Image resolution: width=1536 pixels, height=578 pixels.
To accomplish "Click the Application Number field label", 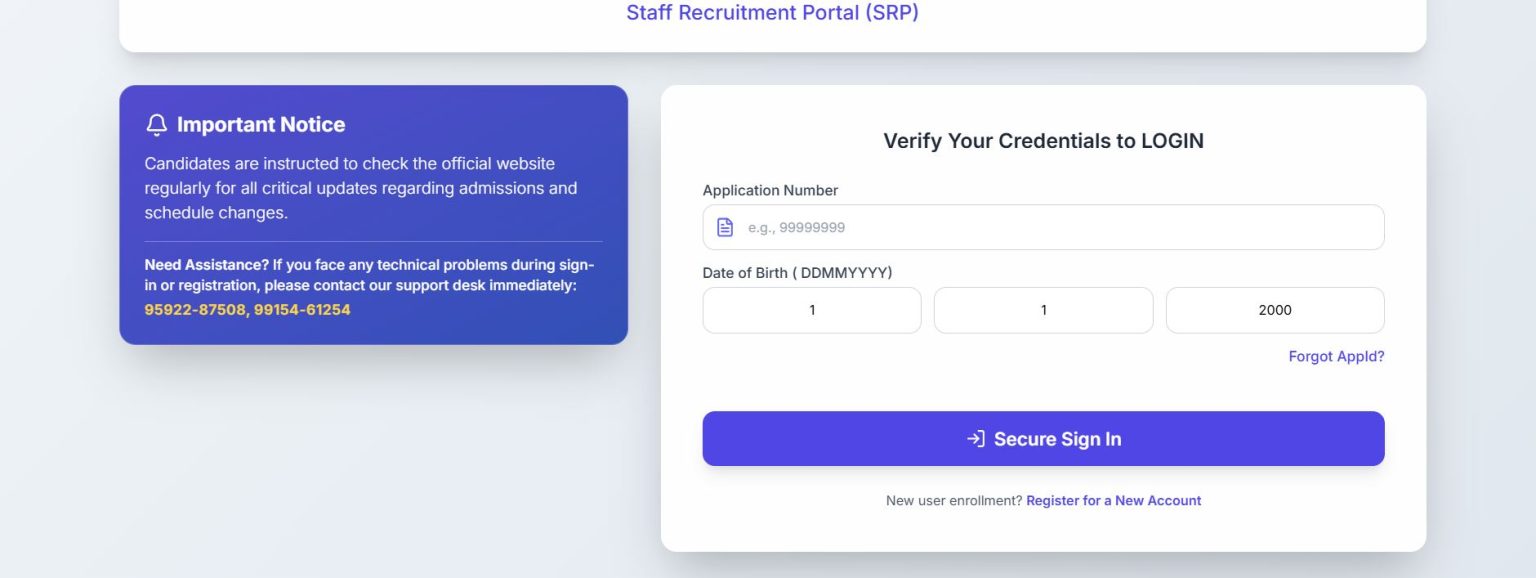I will [770, 190].
